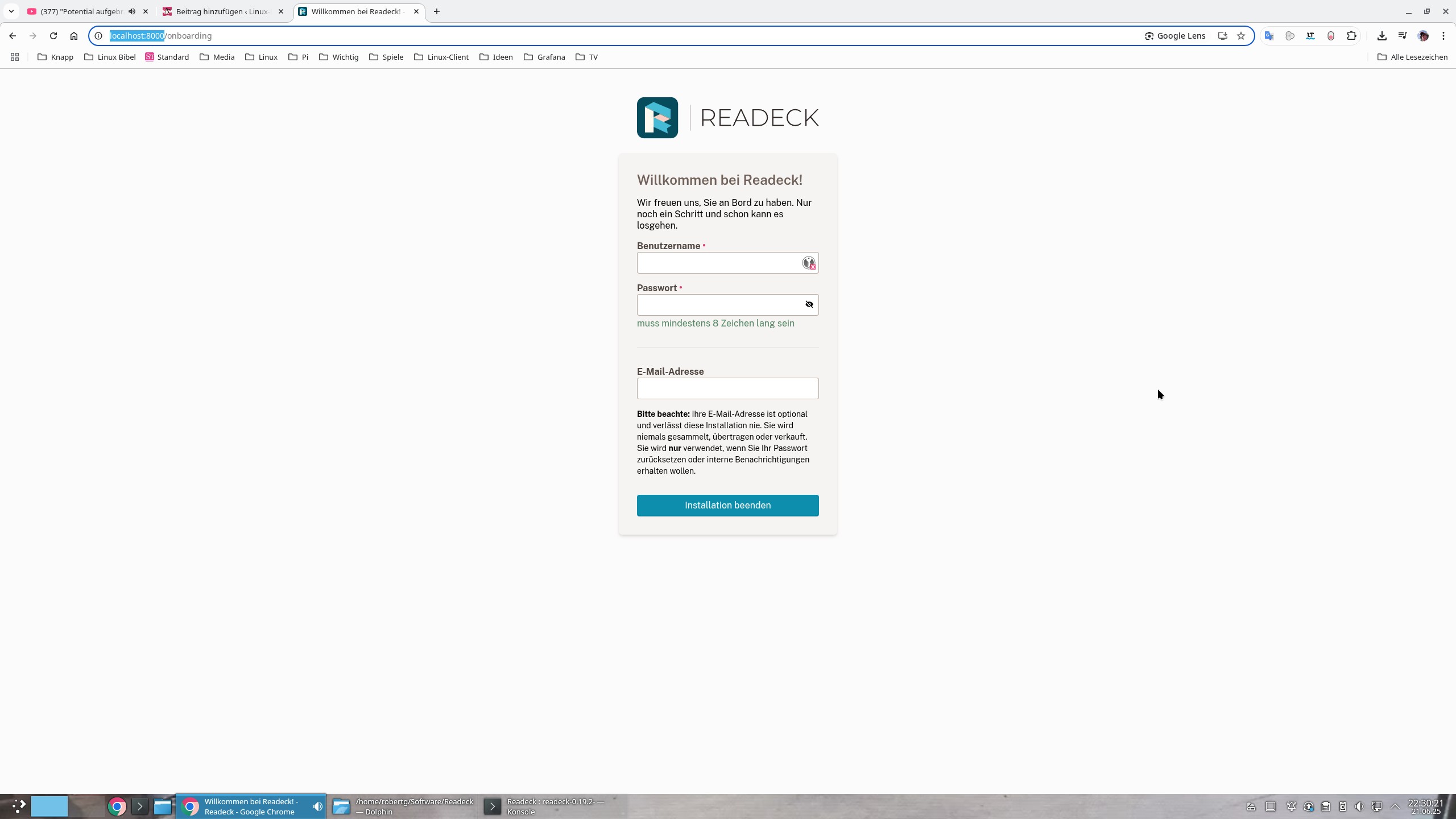This screenshot has width=1456, height=819.
Task: Open media controls in Chrome toolbar
Action: pyautogui.click(x=1403, y=36)
